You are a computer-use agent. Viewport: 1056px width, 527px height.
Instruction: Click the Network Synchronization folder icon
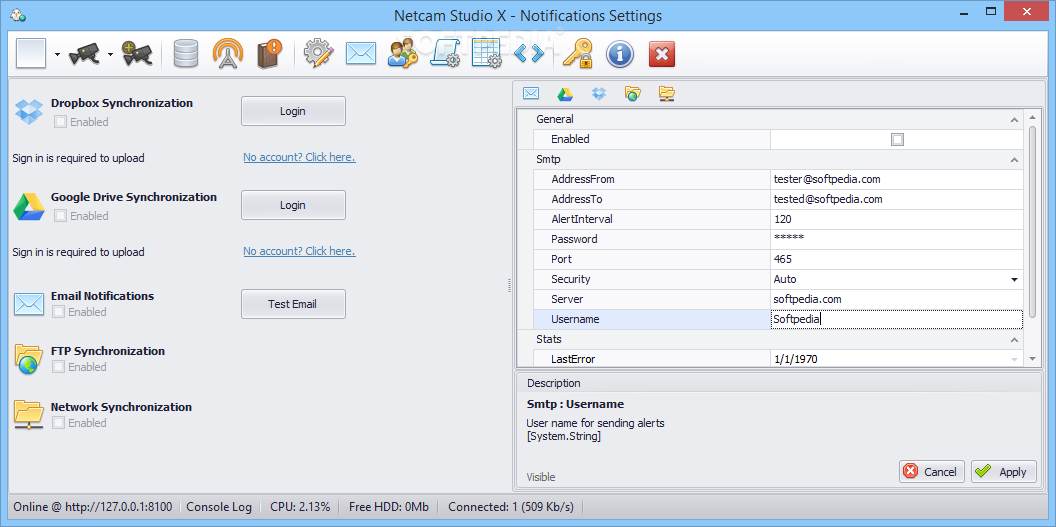(x=29, y=415)
